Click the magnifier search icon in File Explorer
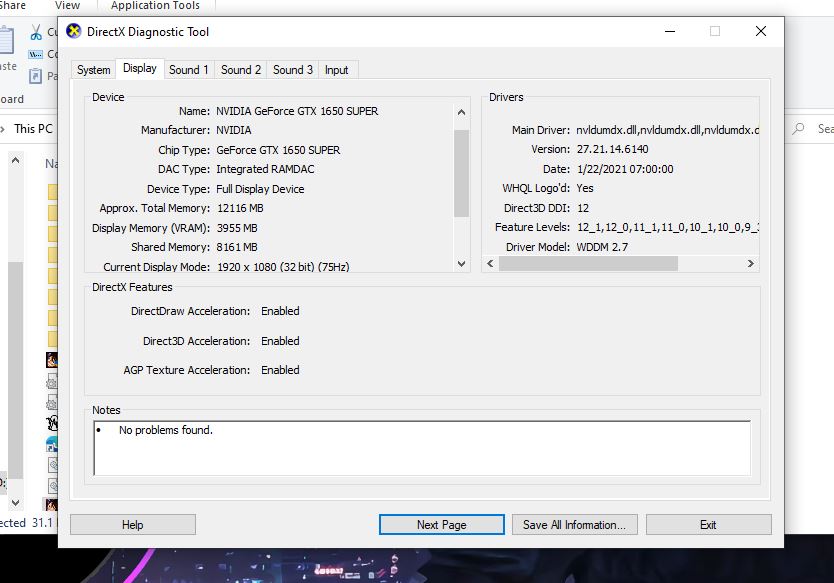This screenshot has height=583, width=834. 799,129
